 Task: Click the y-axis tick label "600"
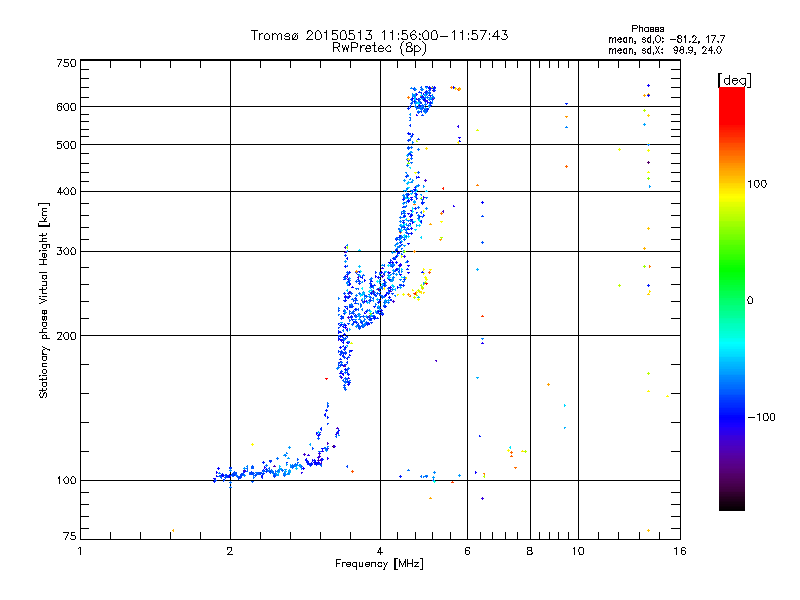coord(66,107)
